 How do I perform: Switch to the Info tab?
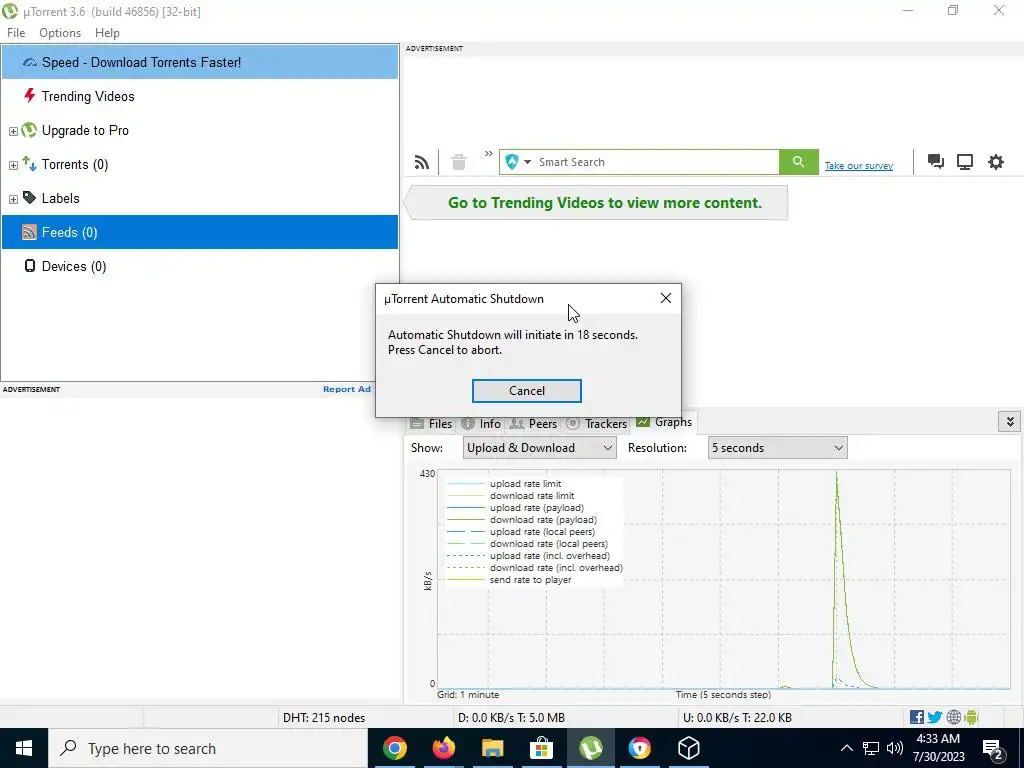[481, 423]
